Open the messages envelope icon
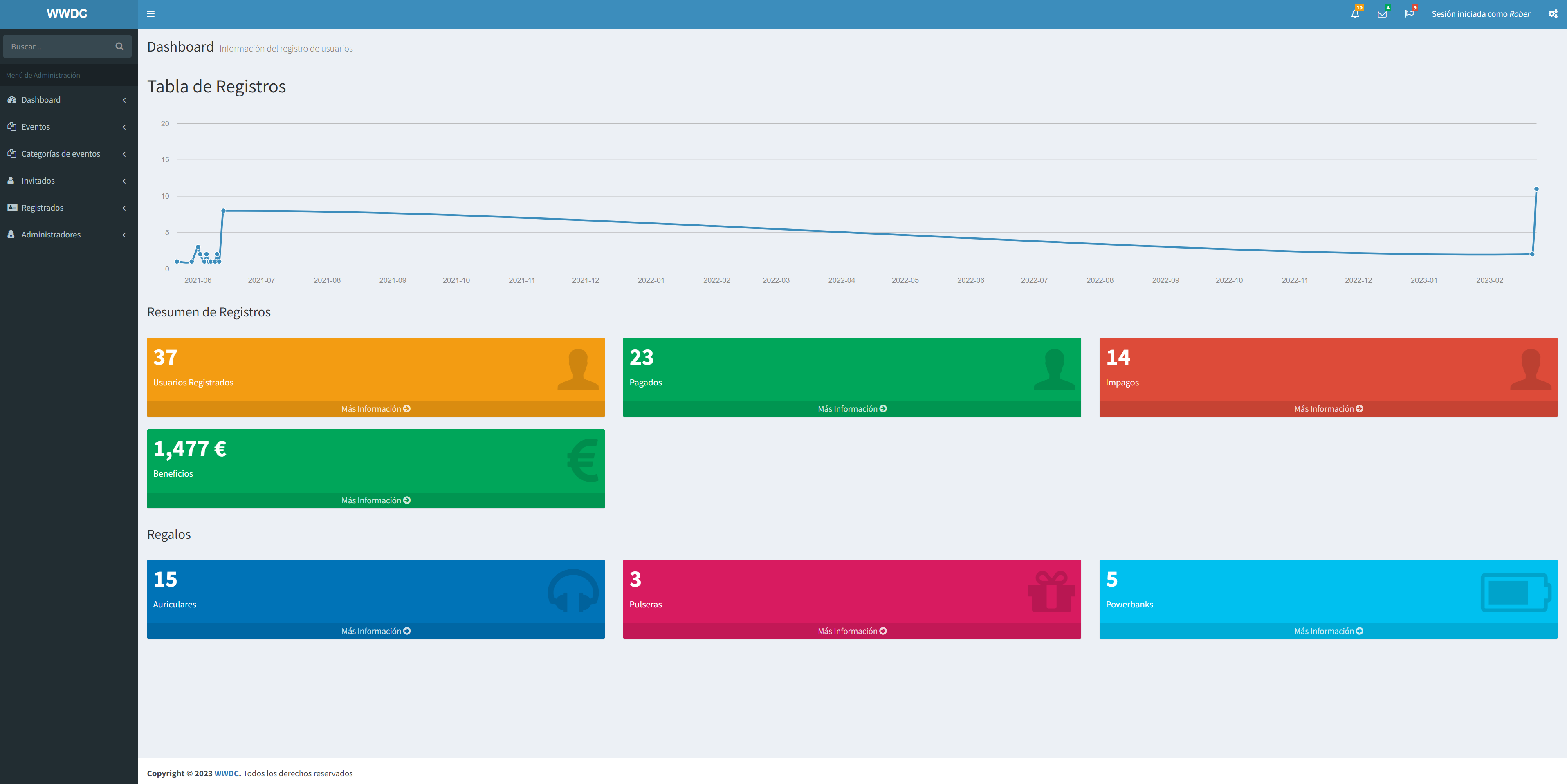1567x784 pixels. click(1382, 14)
